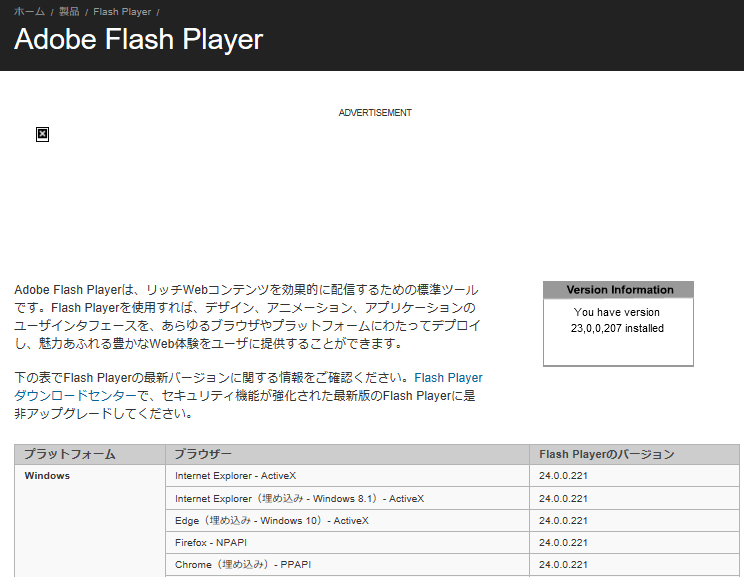Click the Internet Explorer - ActiveX cell
This screenshot has width=744, height=577.
tap(347, 476)
